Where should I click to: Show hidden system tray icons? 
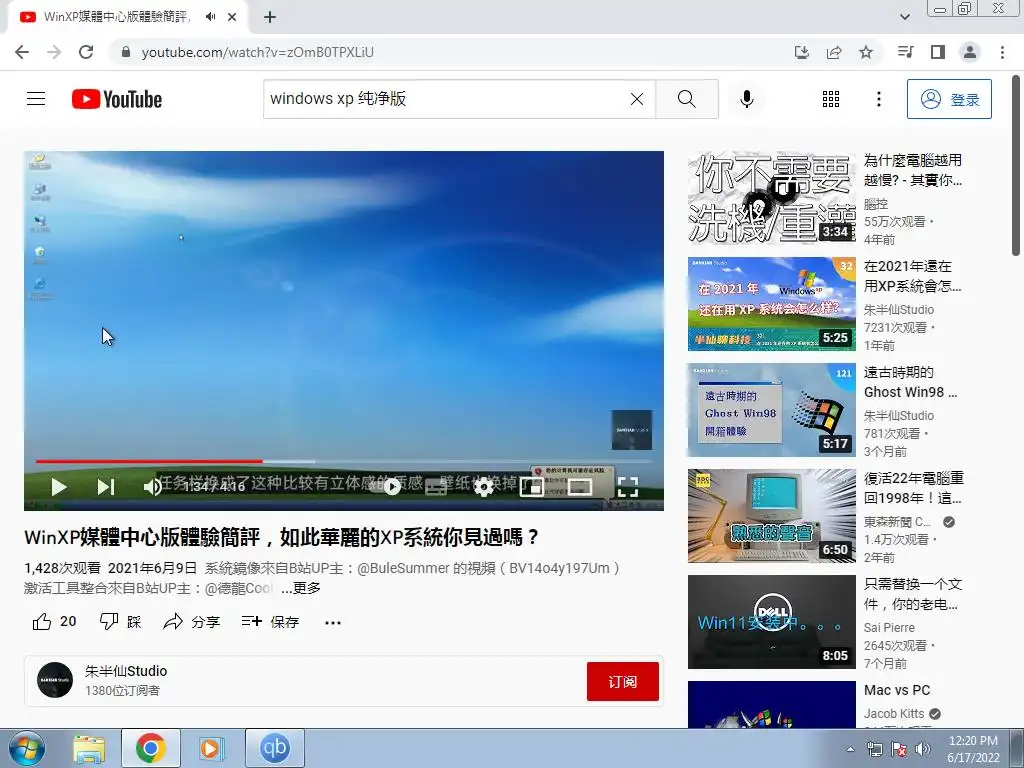point(850,749)
